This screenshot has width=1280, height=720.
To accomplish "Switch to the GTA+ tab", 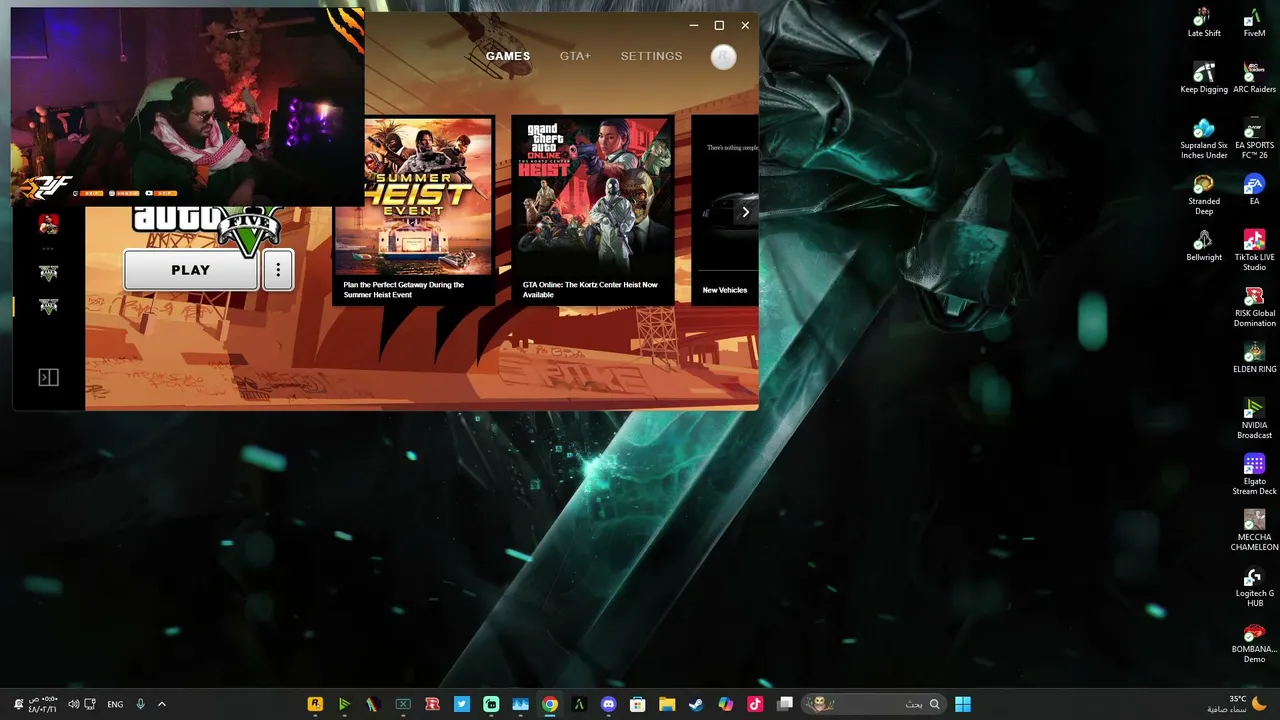I will [x=575, y=56].
